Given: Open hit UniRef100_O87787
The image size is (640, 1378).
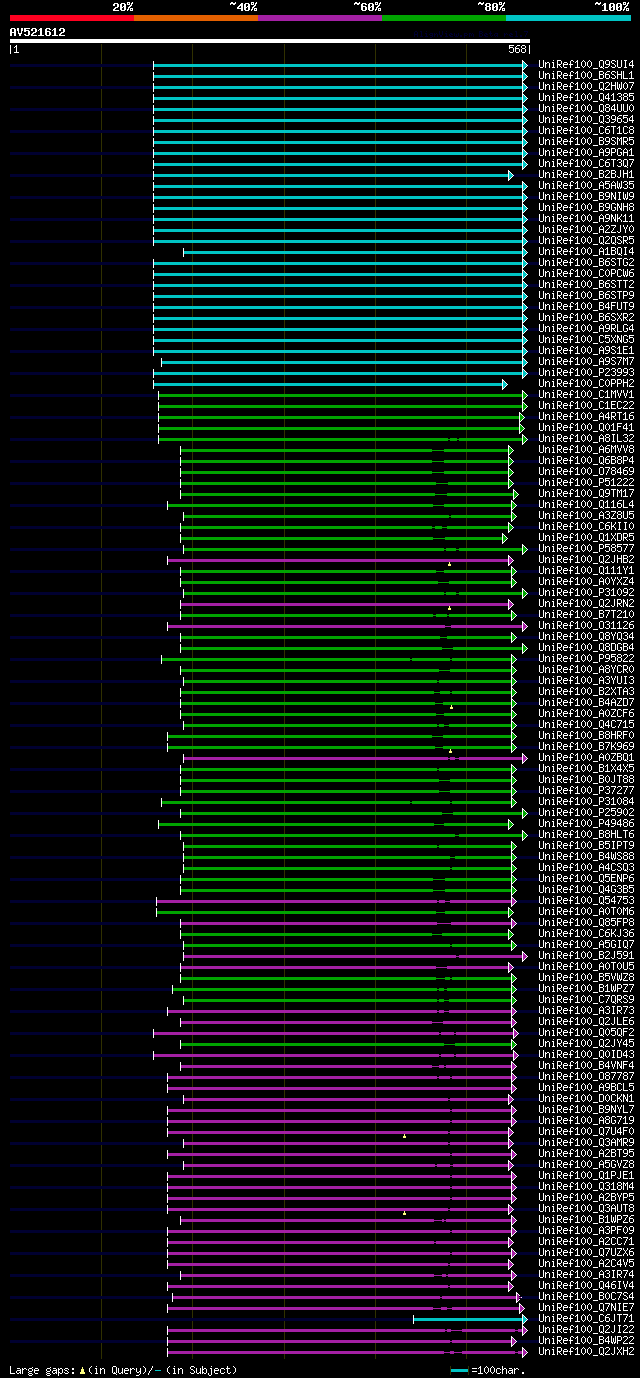Looking at the screenshot, I should coord(586,1076).
